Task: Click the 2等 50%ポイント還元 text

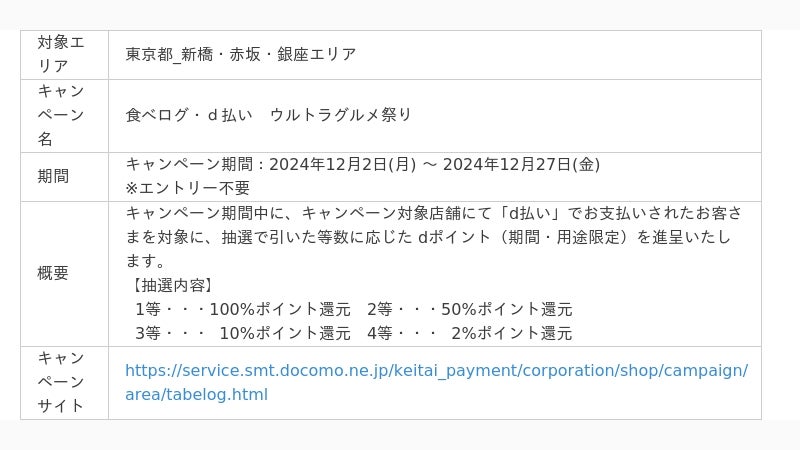Action: pos(470,309)
